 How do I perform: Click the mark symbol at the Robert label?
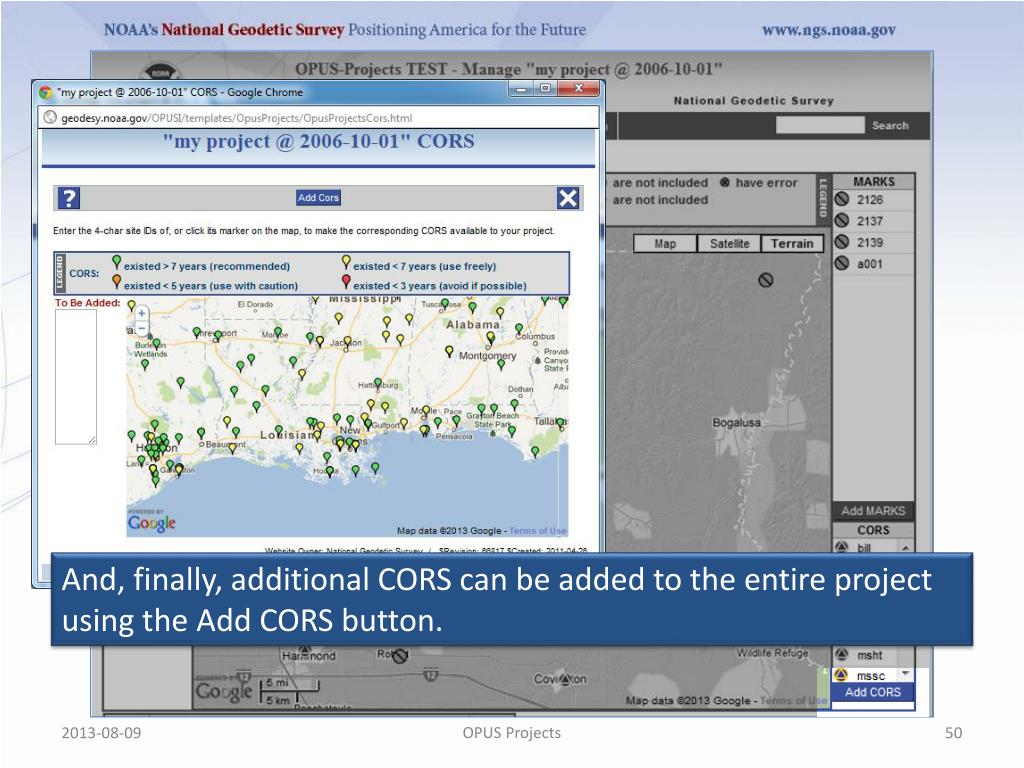(x=400, y=655)
